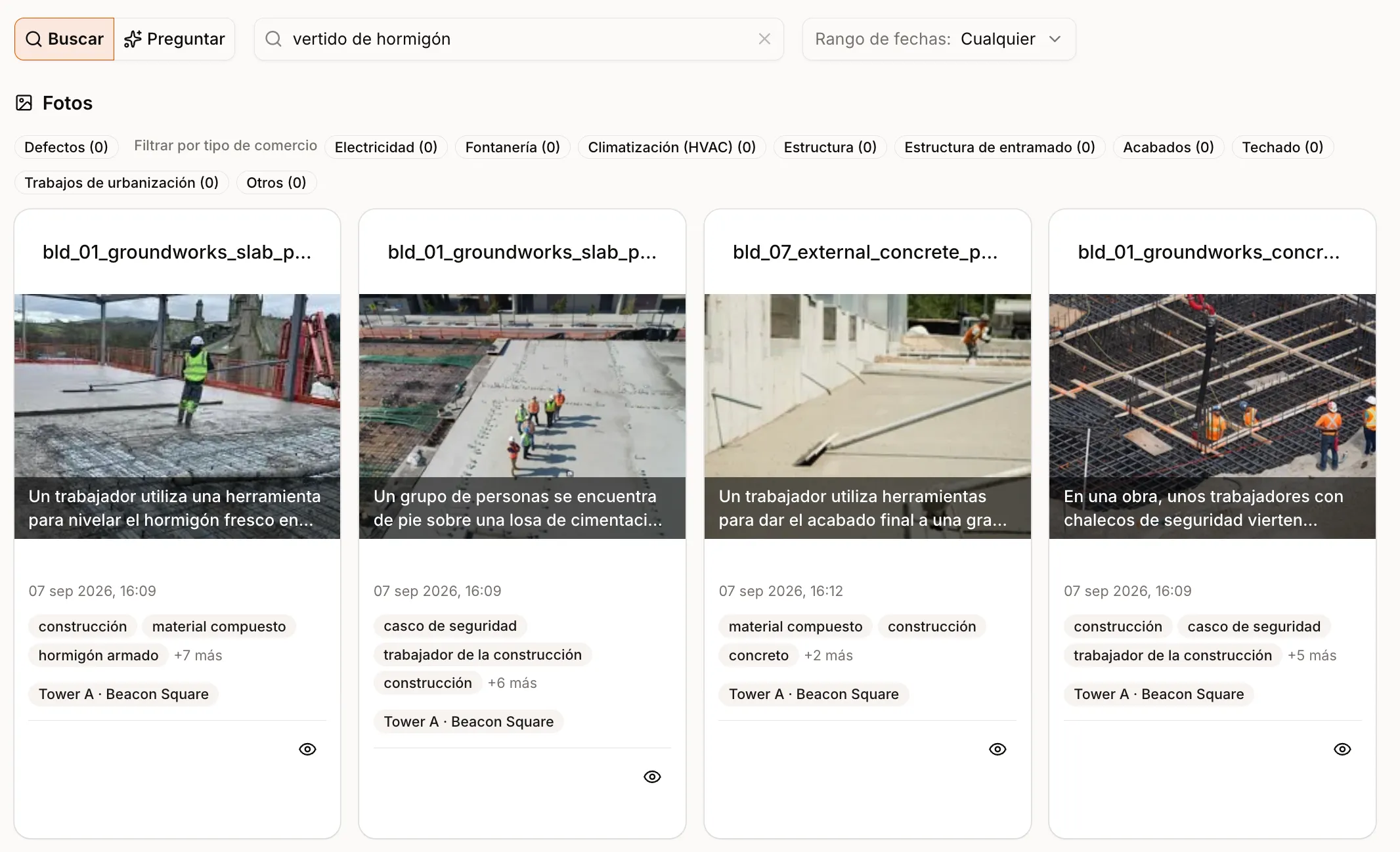Focus the 'vertido de hormigón' search input
Image resolution: width=1400 pixels, height=852 pixels.
tap(519, 39)
